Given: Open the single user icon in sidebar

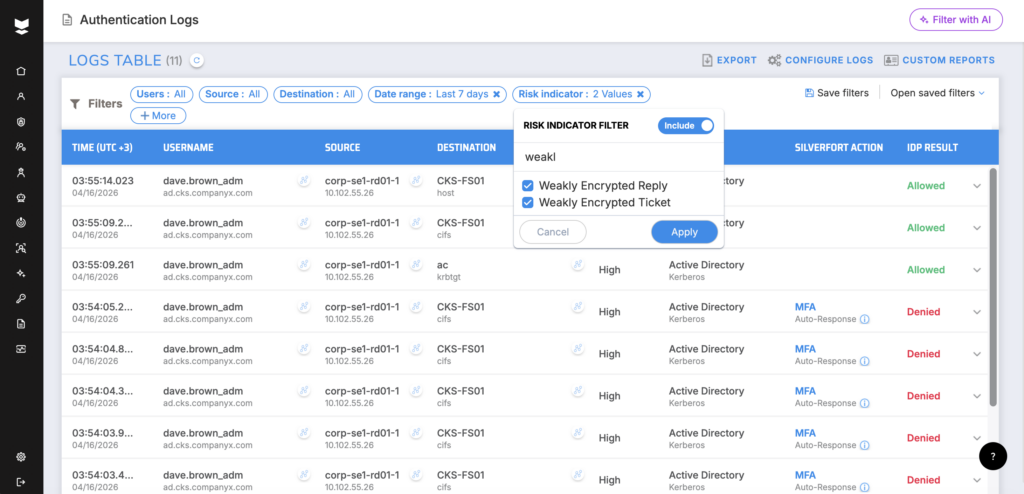Looking at the screenshot, I should [21, 97].
